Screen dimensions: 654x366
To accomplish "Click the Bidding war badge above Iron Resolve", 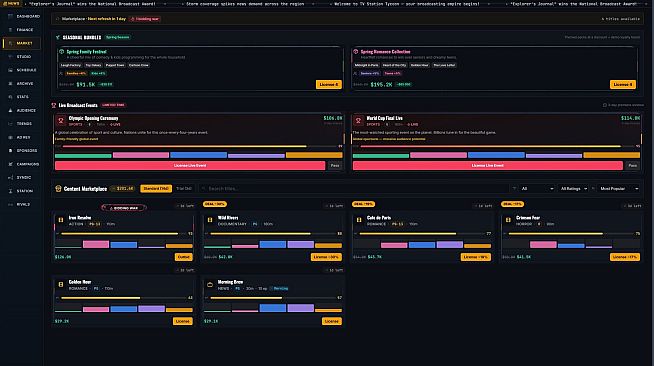I will point(124,208).
